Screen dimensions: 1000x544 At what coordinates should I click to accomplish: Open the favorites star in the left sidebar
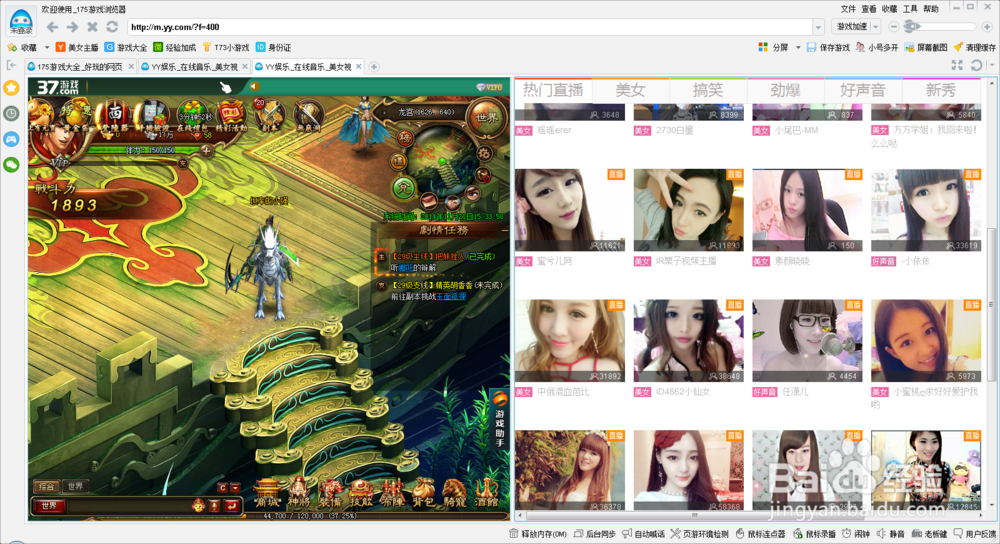tap(11, 88)
